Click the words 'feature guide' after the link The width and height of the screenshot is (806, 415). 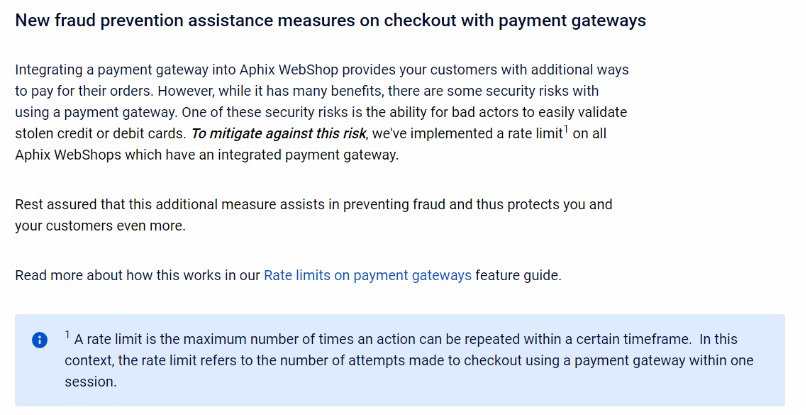[x=518, y=275]
